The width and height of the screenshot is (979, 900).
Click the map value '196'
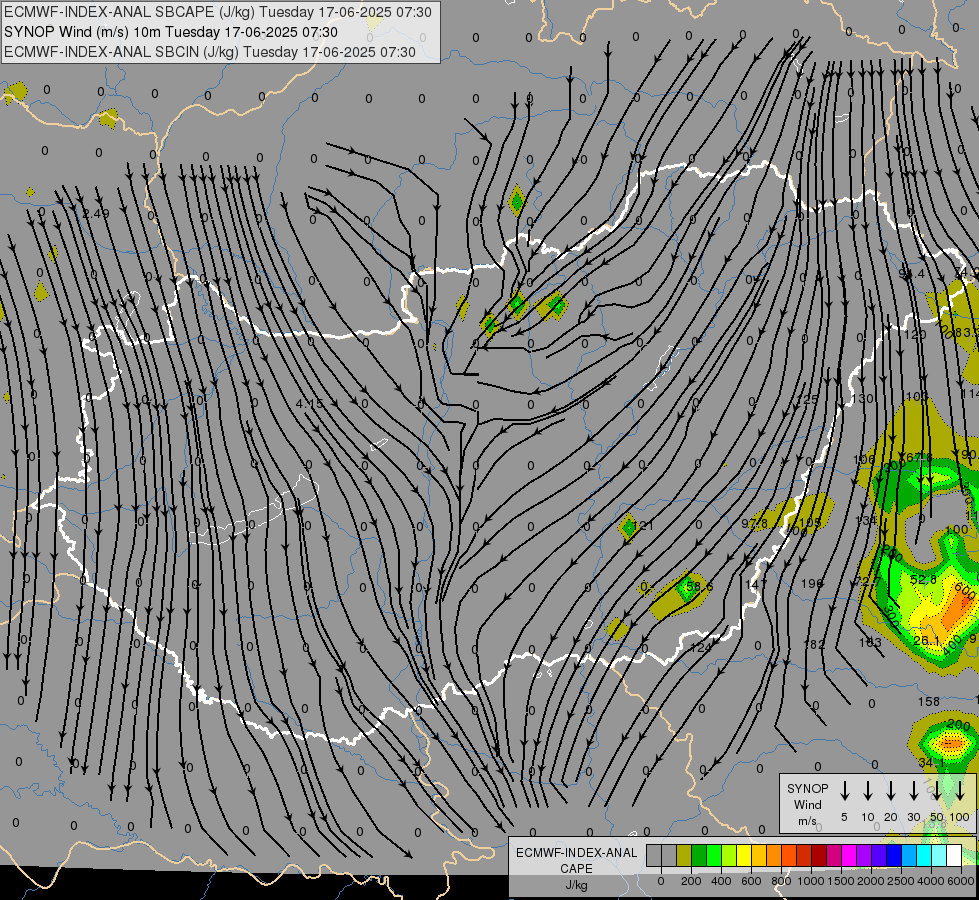pyautogui.click(x=812, y=583)
